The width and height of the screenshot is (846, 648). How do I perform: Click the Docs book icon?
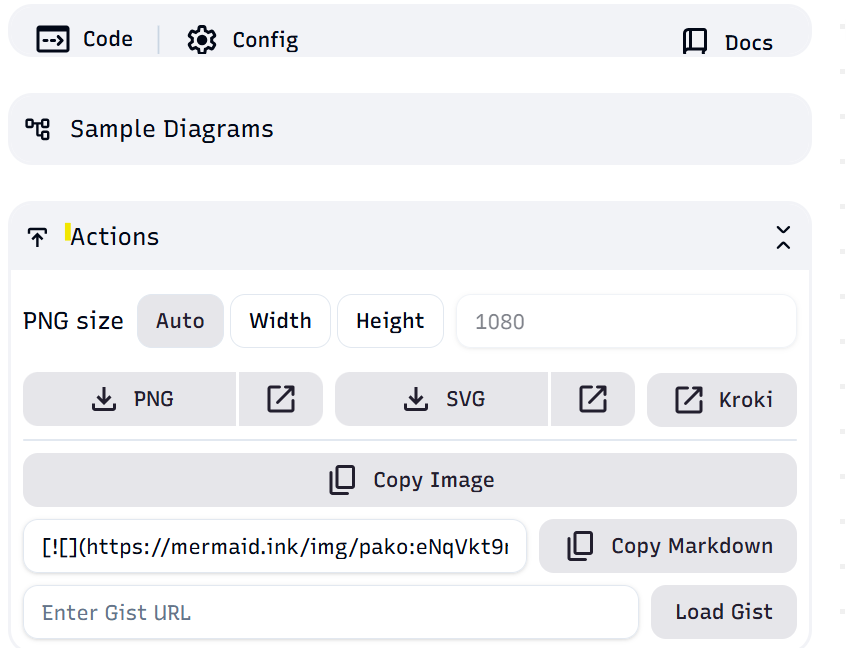point(695,42)
